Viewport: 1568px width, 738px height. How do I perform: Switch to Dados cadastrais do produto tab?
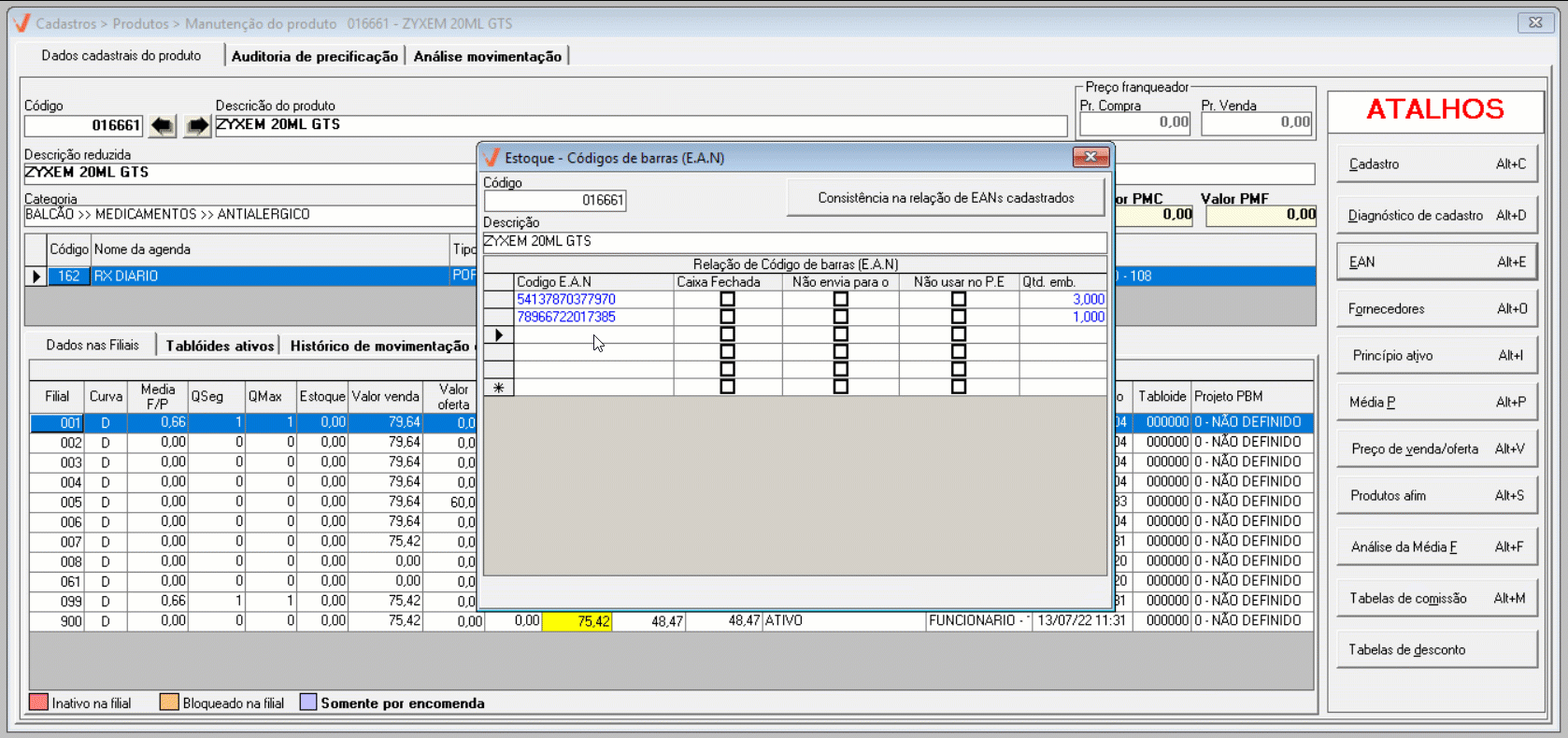(x=121, y=56)
